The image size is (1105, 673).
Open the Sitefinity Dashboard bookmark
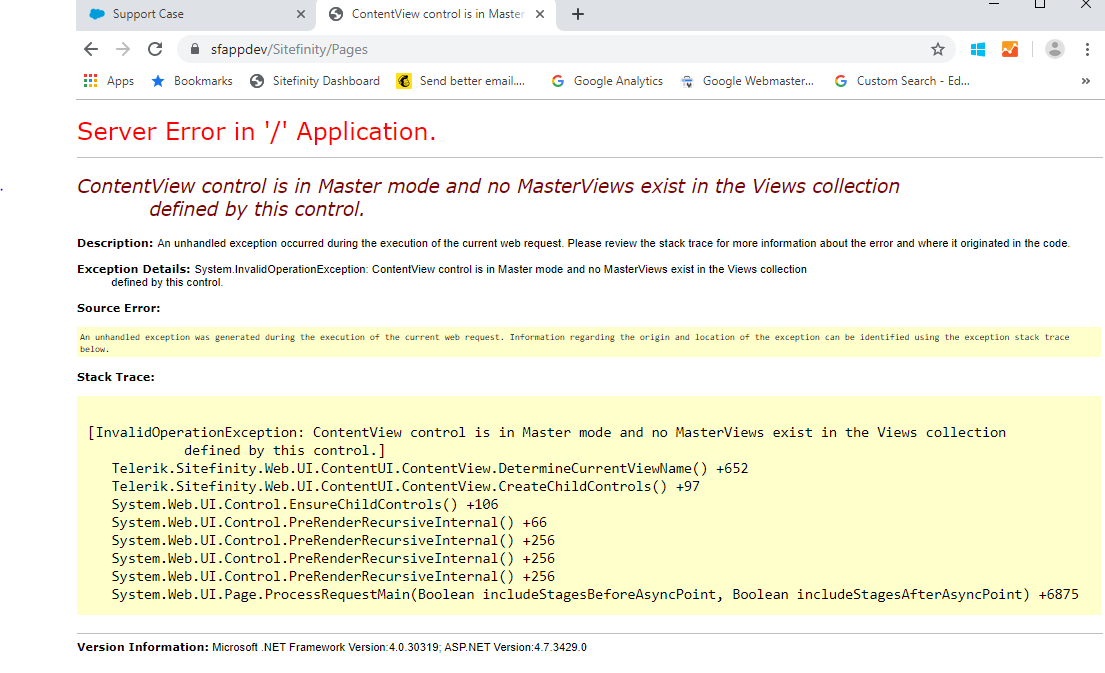315,81
